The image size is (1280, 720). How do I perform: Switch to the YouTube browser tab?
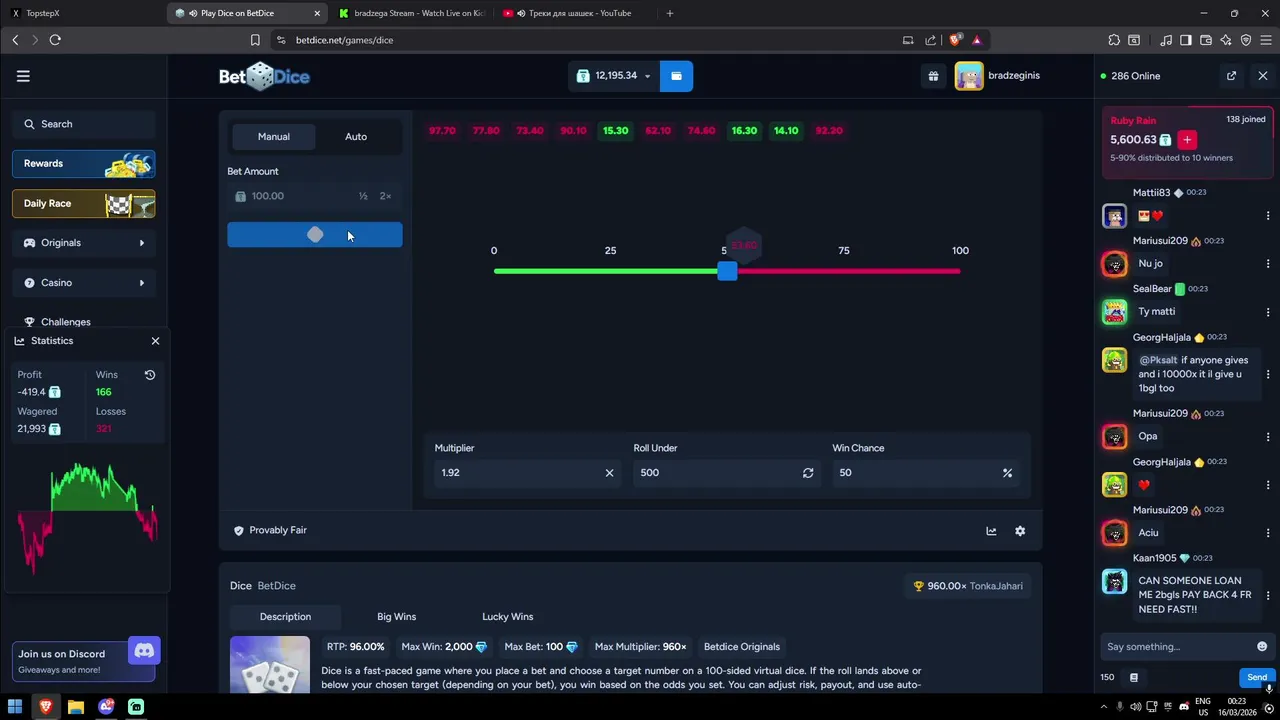575,13
